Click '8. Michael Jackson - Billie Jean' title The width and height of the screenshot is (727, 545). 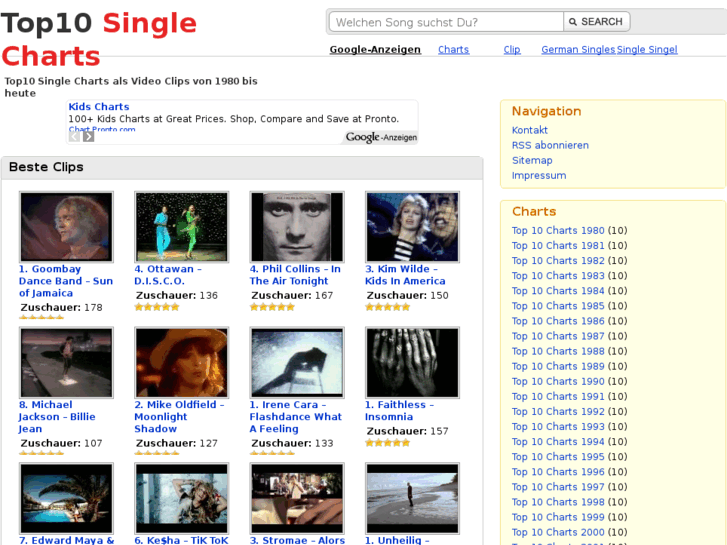point(57,417)
